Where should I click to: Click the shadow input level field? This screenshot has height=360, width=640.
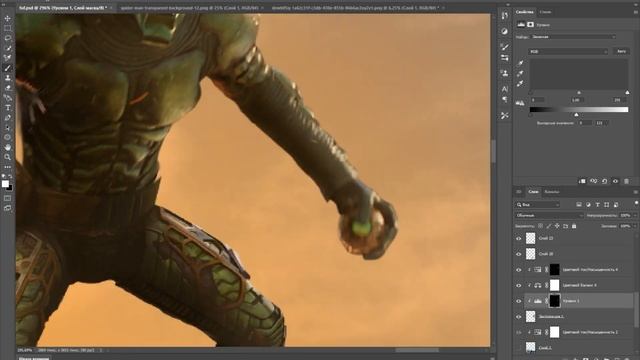537,100
